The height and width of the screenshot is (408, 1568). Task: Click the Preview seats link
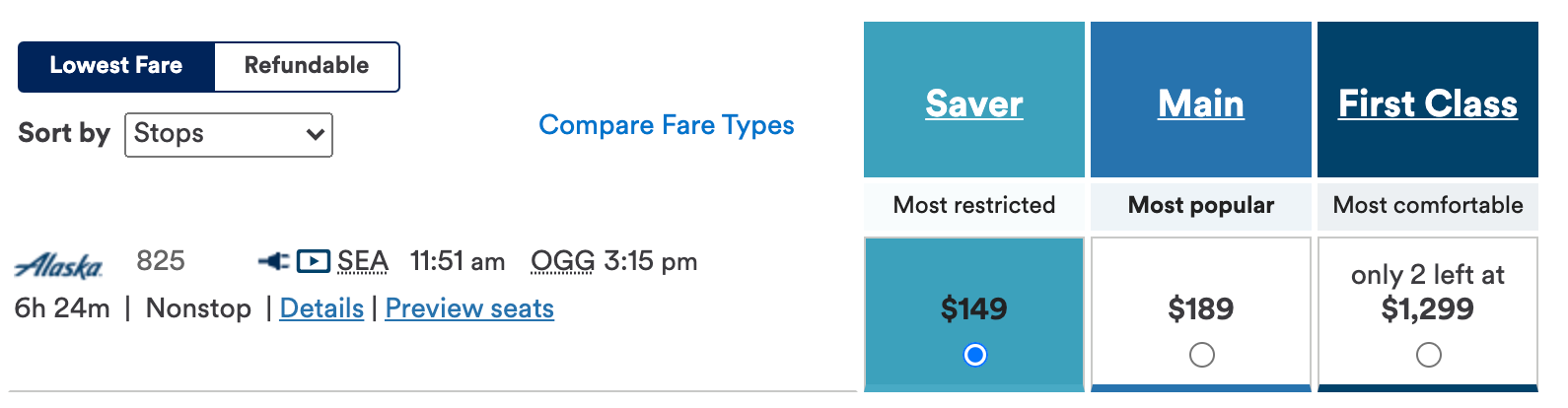pyautogui.click(x=469, y=308)
